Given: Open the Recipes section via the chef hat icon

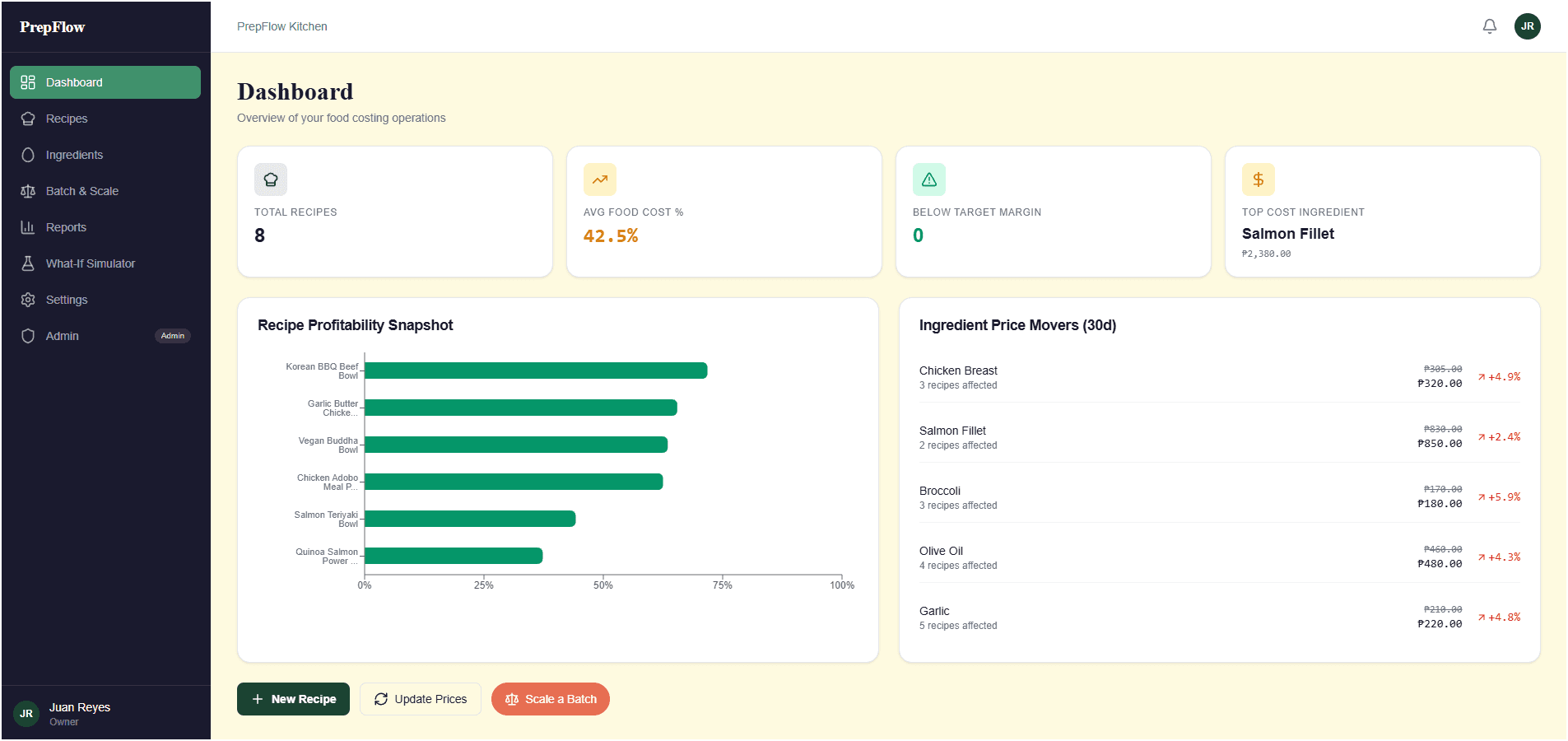Looking at the screenshot, I should click(x=29, y=119).
